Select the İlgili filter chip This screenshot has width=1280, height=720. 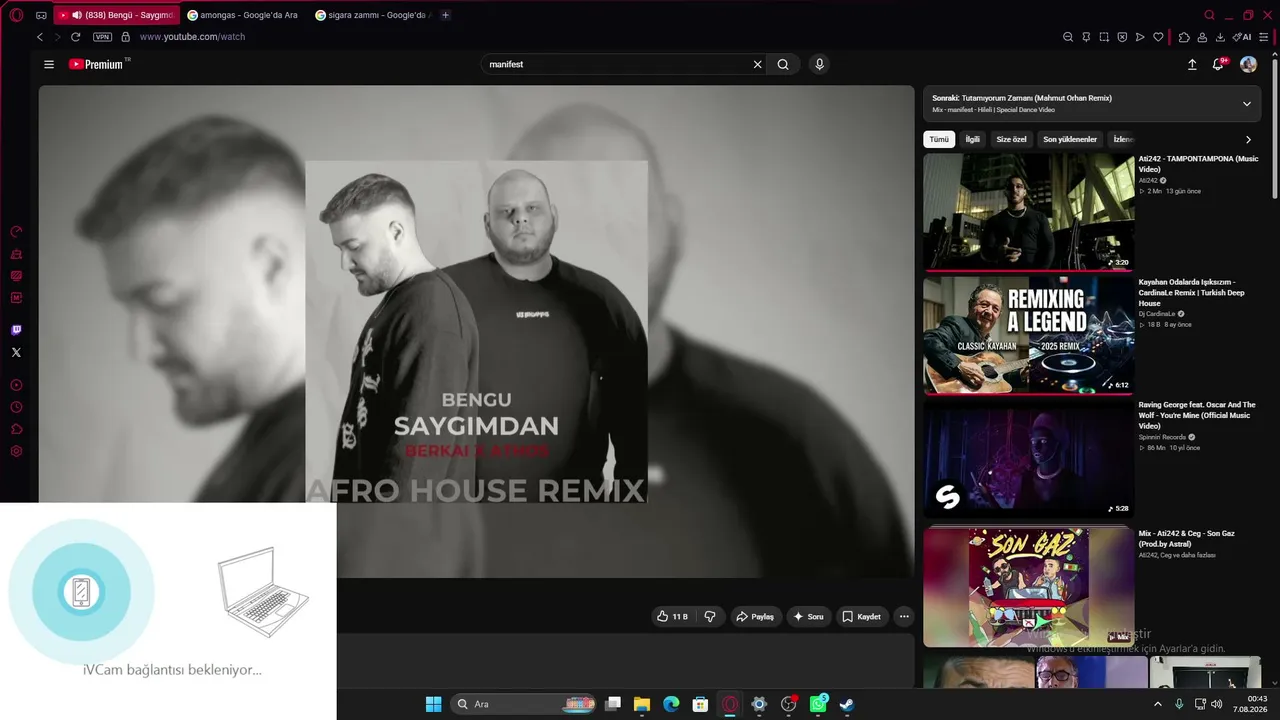click(x=972, y=140)
